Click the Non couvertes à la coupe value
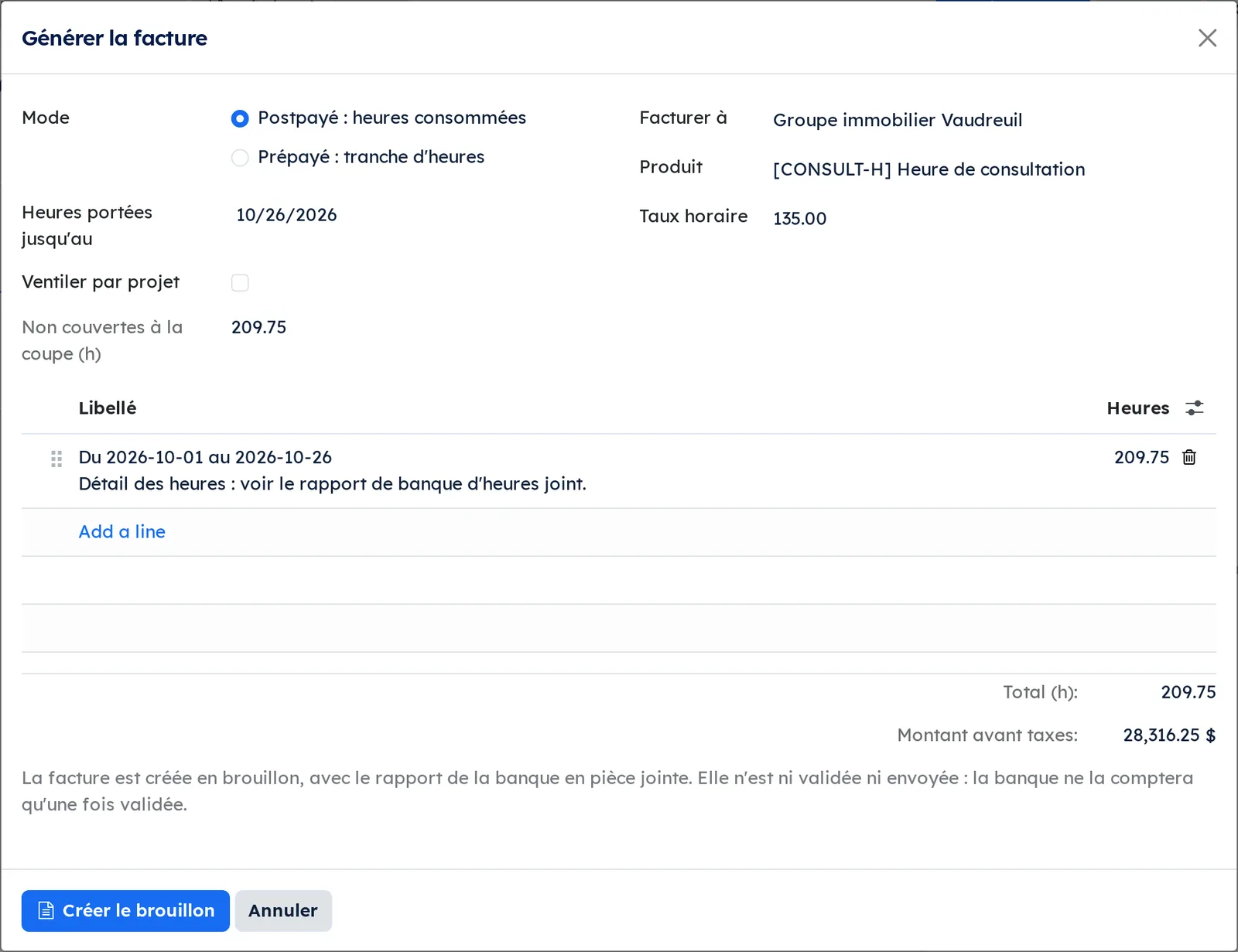The height and width of the screenshot is (952, 1238). pyautogui.click(x=258, y=328)
